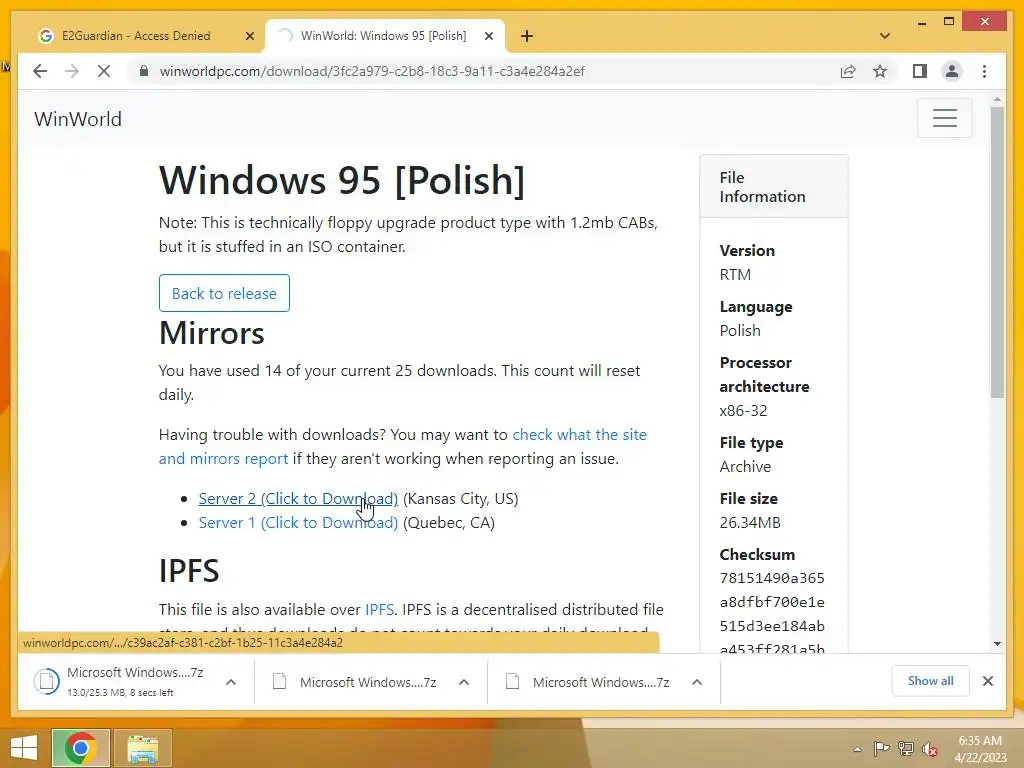Show hidden tray icons arrow

click(857, 748)
